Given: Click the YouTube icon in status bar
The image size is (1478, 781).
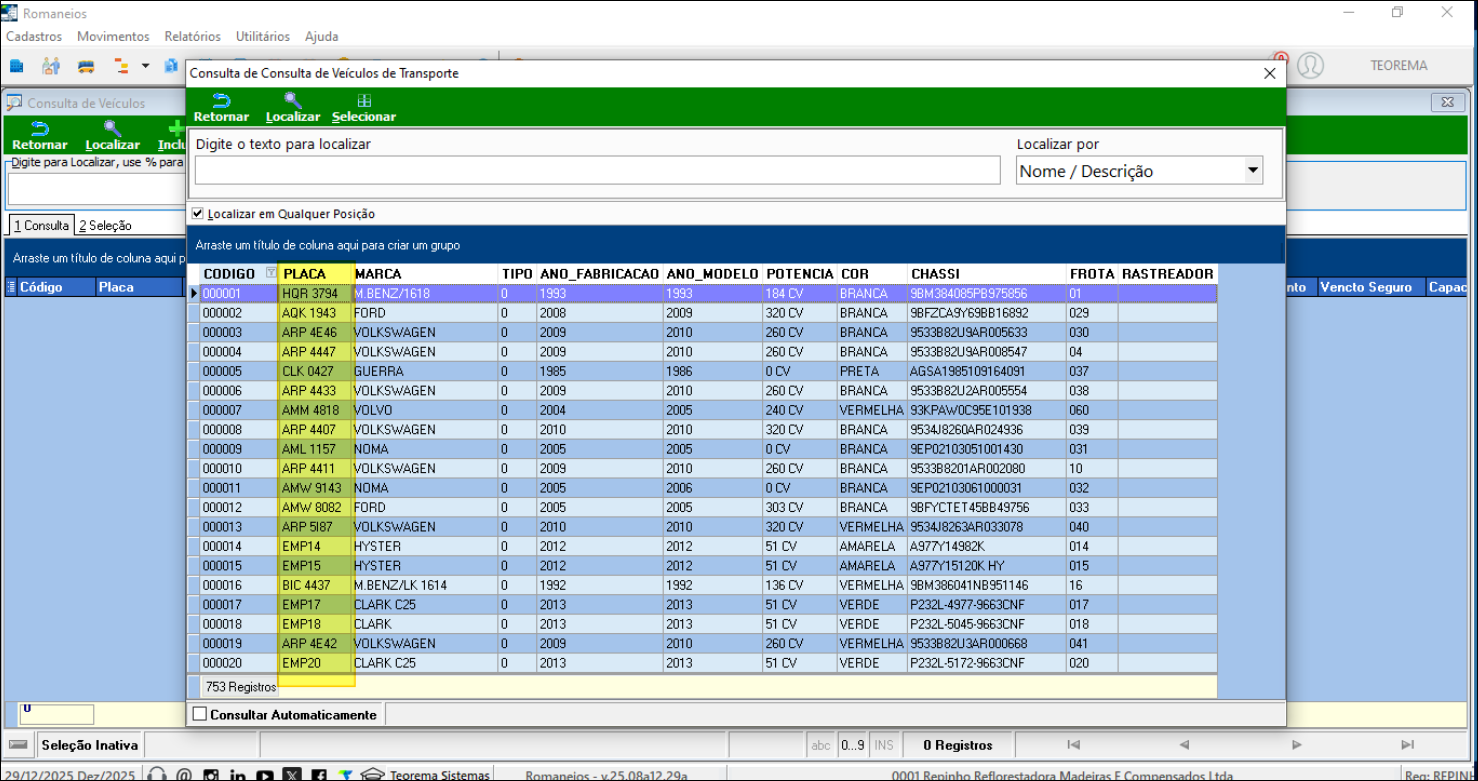Looking at the screenshot, I should pos(264,775).
